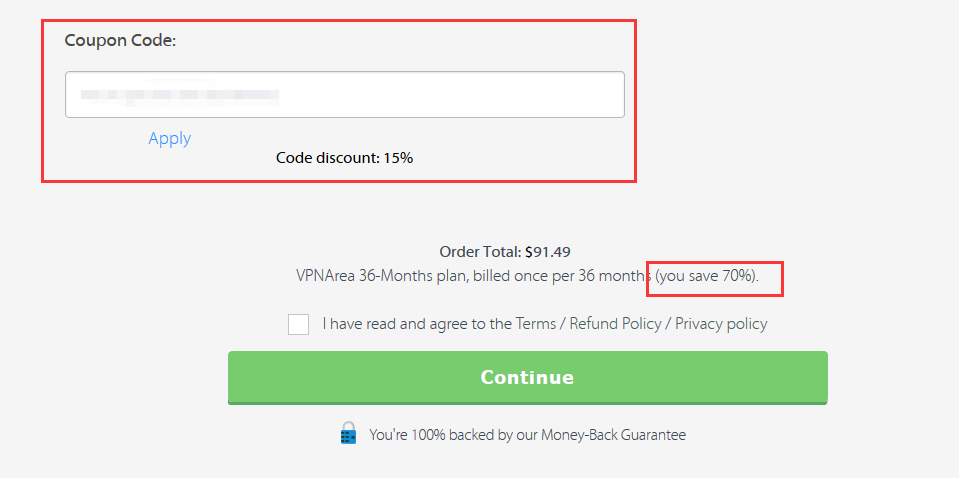The height and width of the screenshot is (478, 959).
Task: Focus the Coupon Code input field
Action: click(345, 95)
